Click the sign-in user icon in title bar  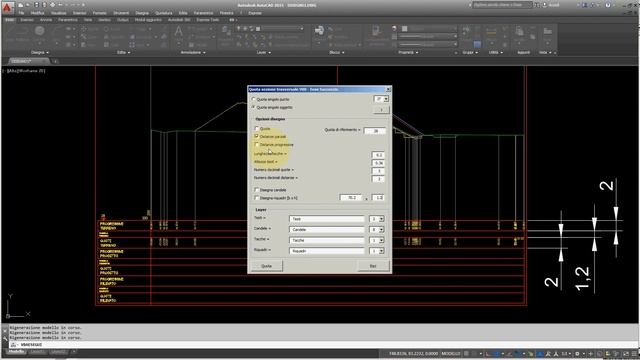[544, 5]
